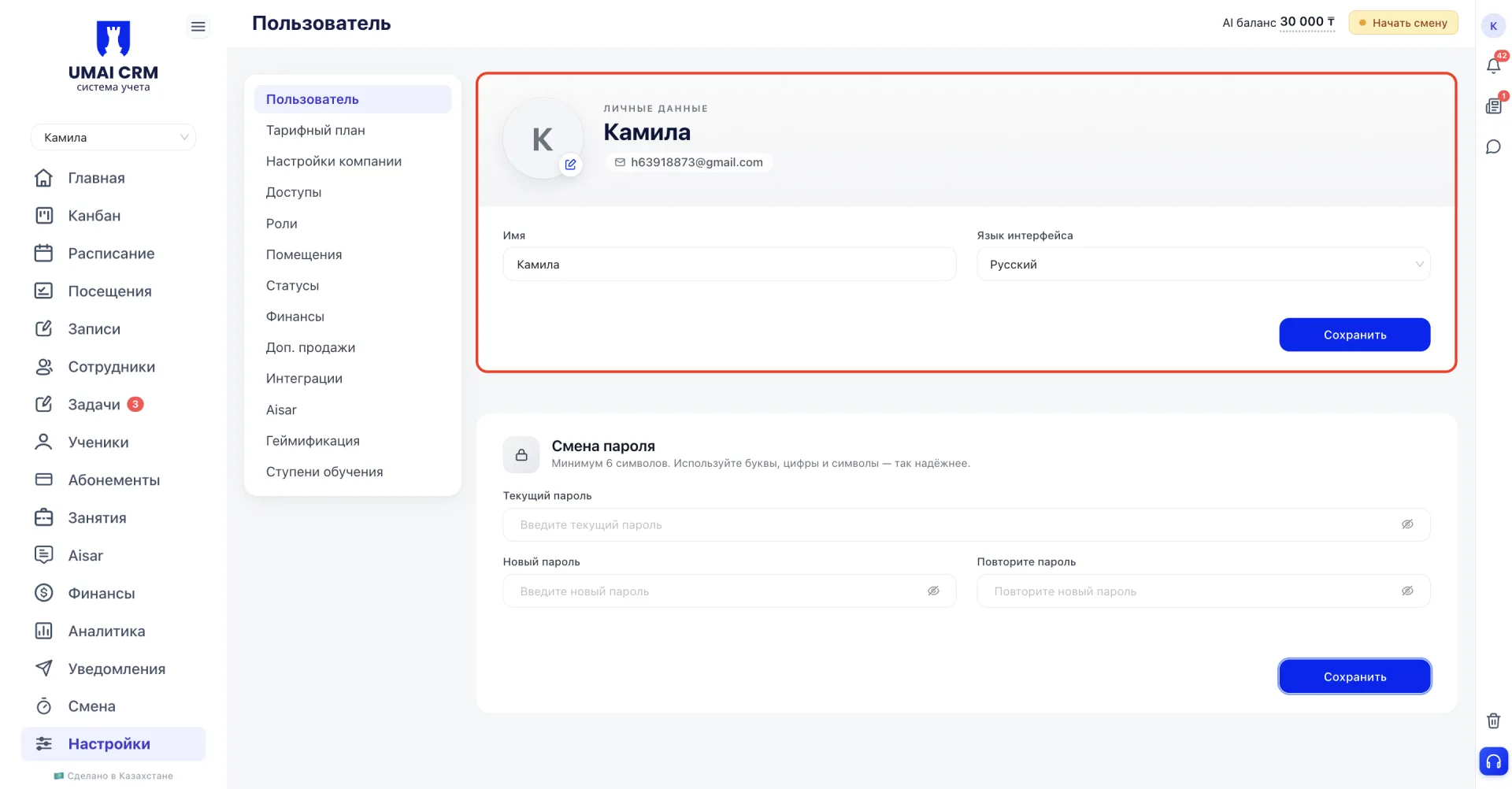Click the Главная home icon
This screenshot has height=789, width=1512.
pos(44,178)
